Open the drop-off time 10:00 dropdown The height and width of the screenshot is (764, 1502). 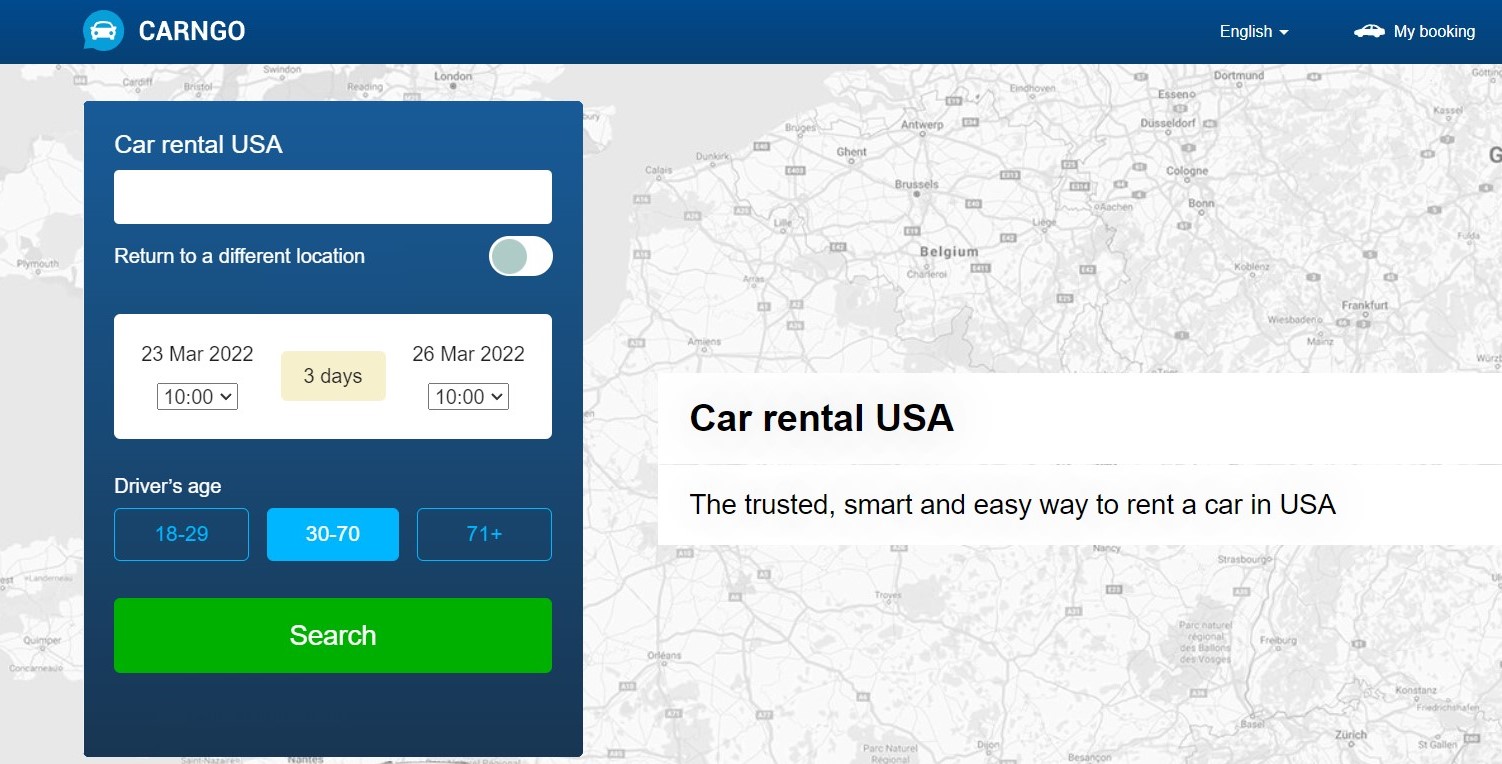[468, 397]
